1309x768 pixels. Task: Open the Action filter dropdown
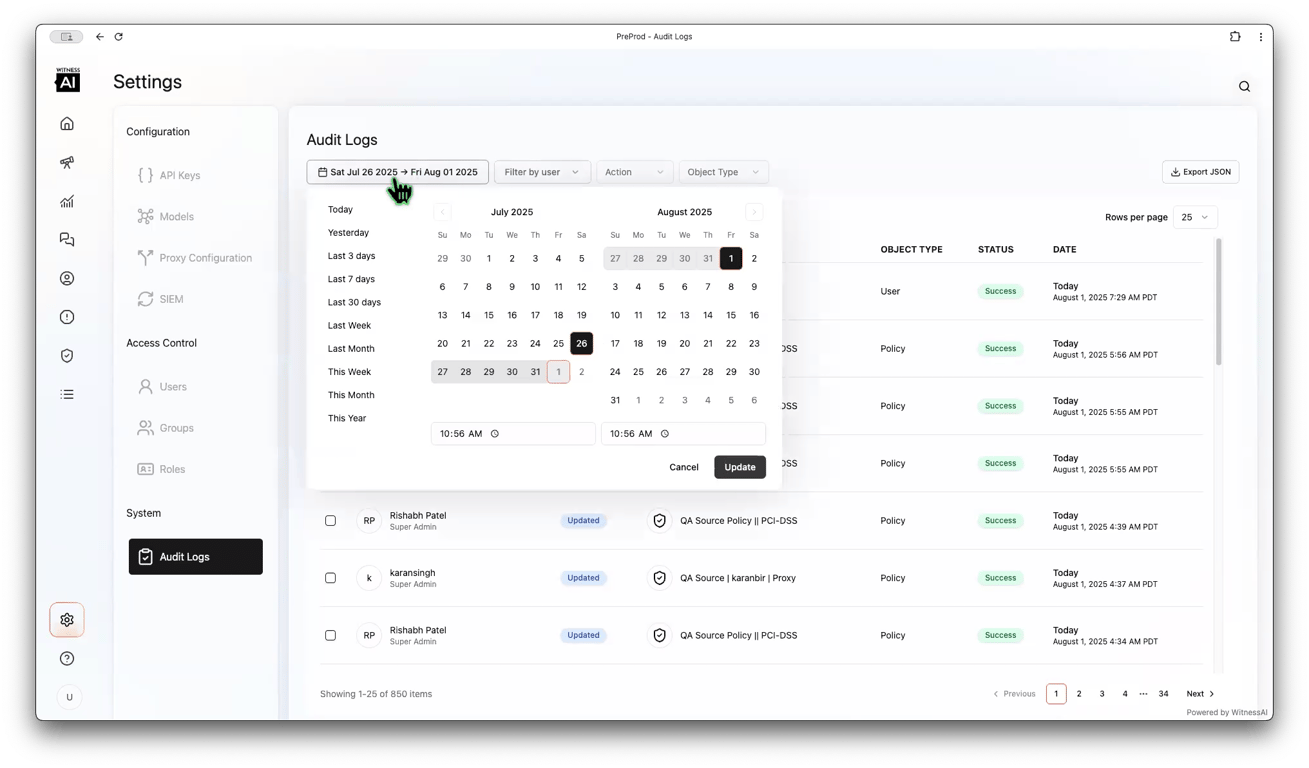click(634, 172)
